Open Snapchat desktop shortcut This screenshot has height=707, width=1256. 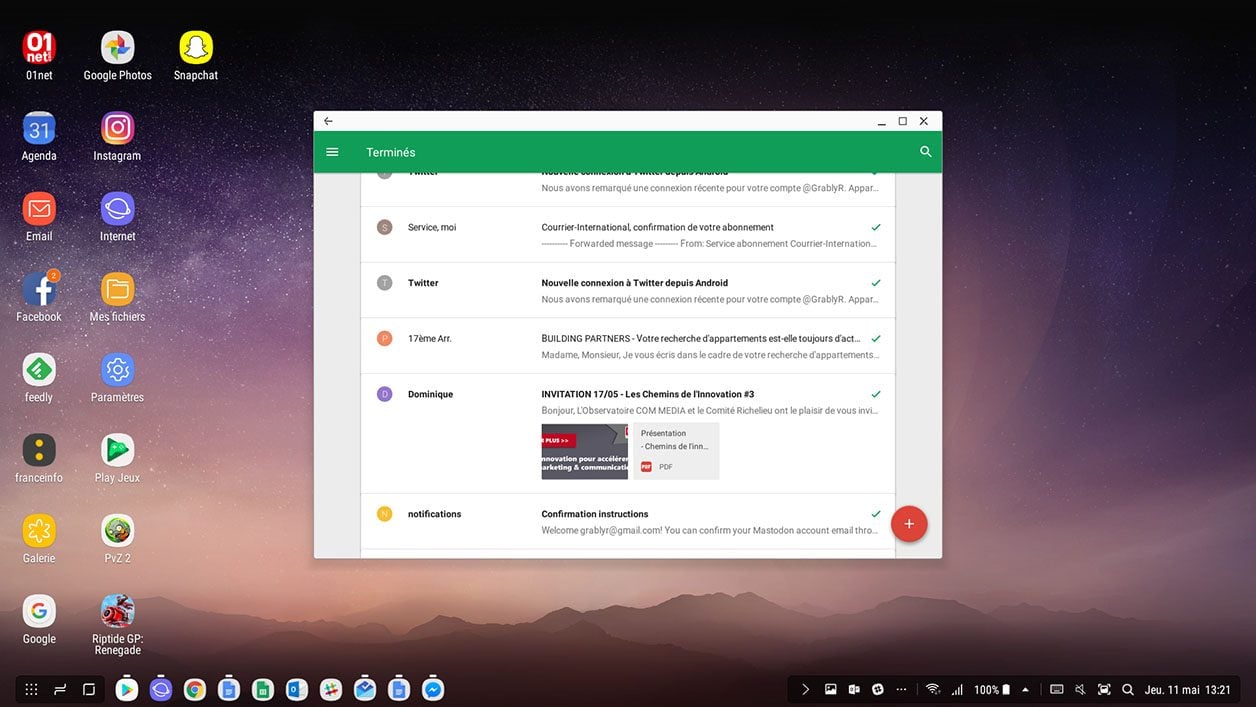196,56
